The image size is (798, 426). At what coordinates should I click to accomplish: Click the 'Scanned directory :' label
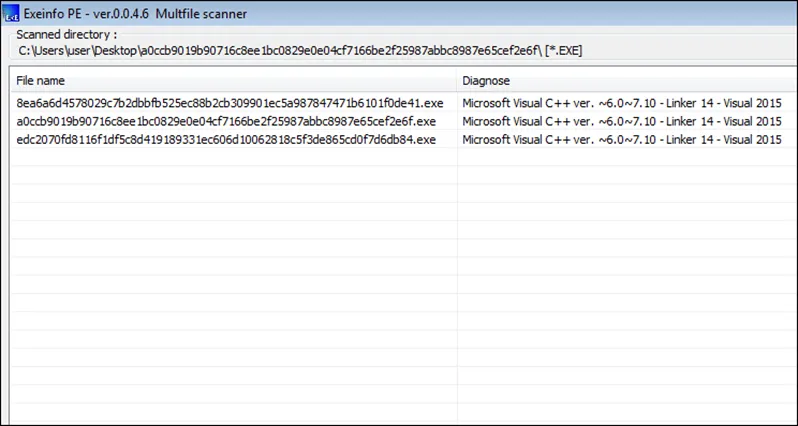(67, 35)
